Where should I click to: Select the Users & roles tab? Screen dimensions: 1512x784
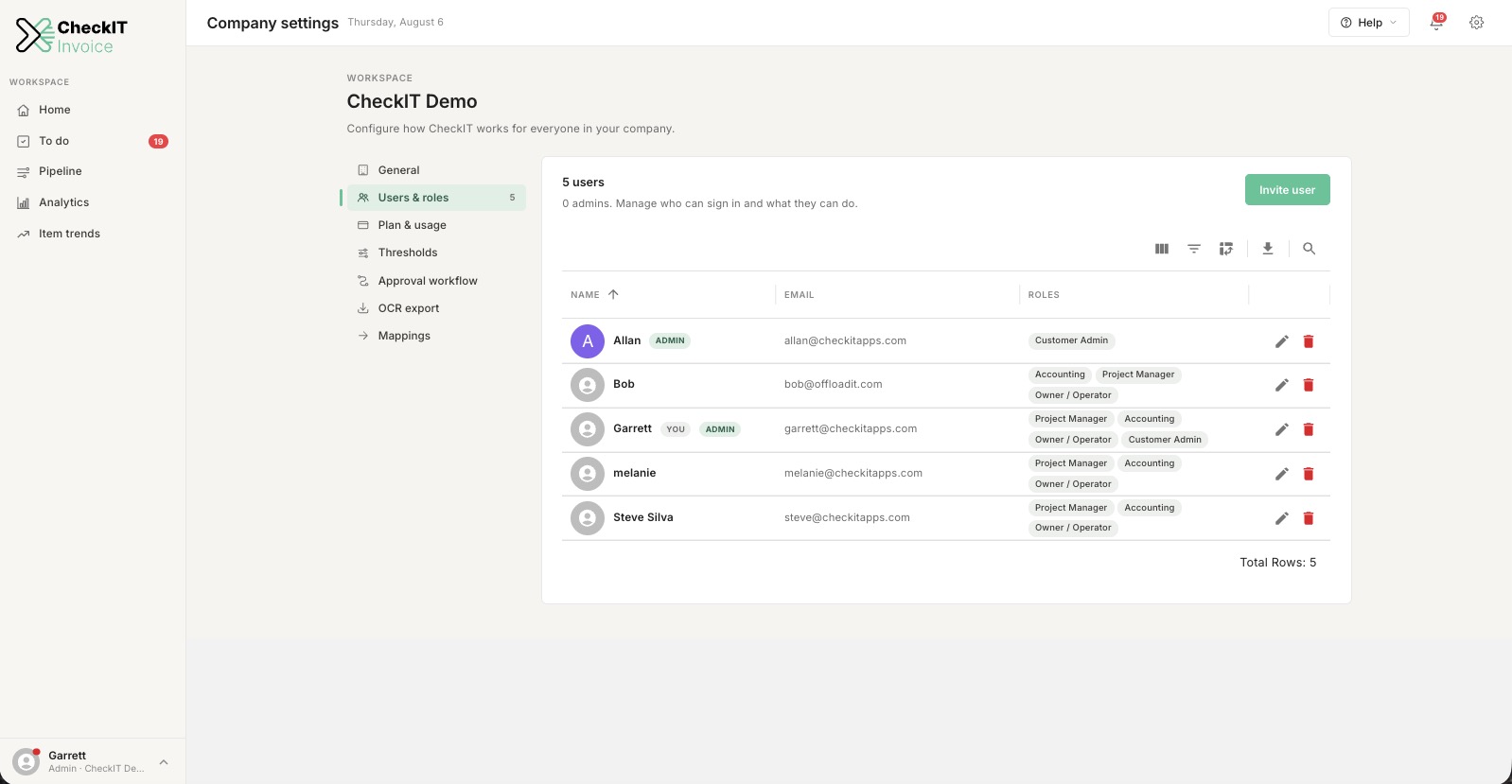tap(436, 198)
